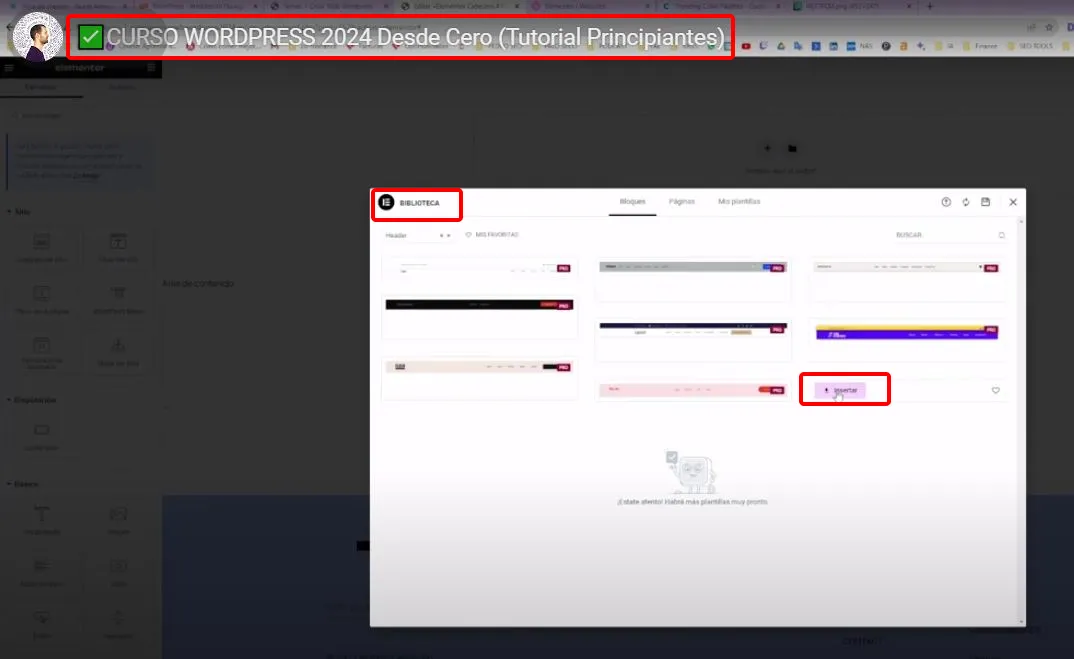The height and width of the screenshot is (659, 1074).
Task: Select the Editor de texto widget
Action: click(42, 572)
